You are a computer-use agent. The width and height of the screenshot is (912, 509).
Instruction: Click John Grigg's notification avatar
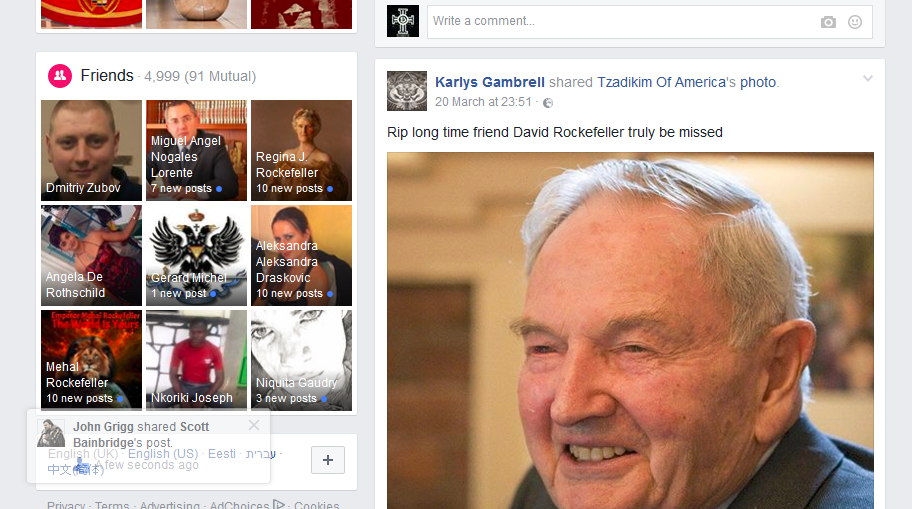(51, 433)
